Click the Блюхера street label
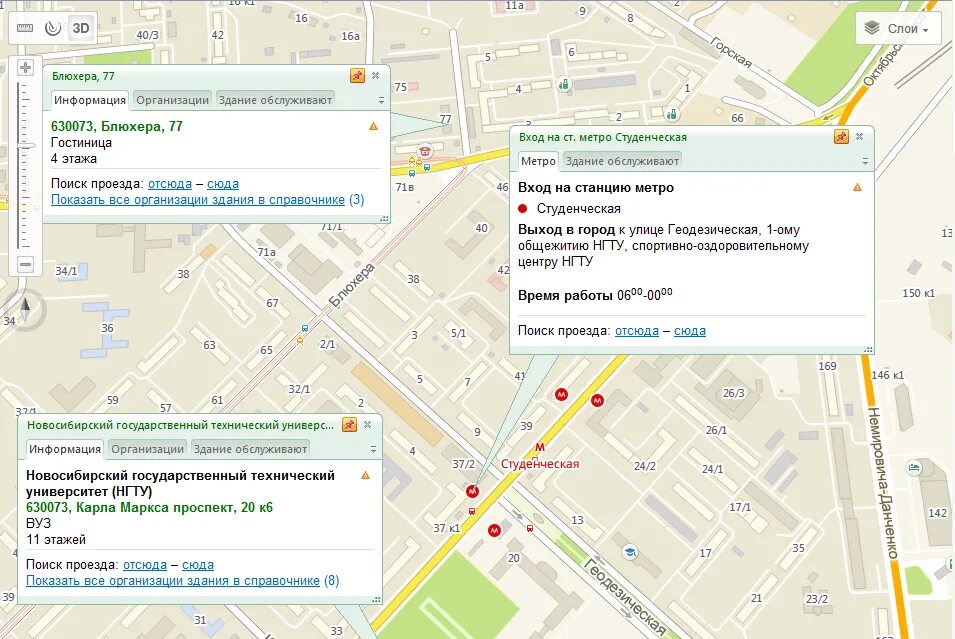 pos(351,285)
